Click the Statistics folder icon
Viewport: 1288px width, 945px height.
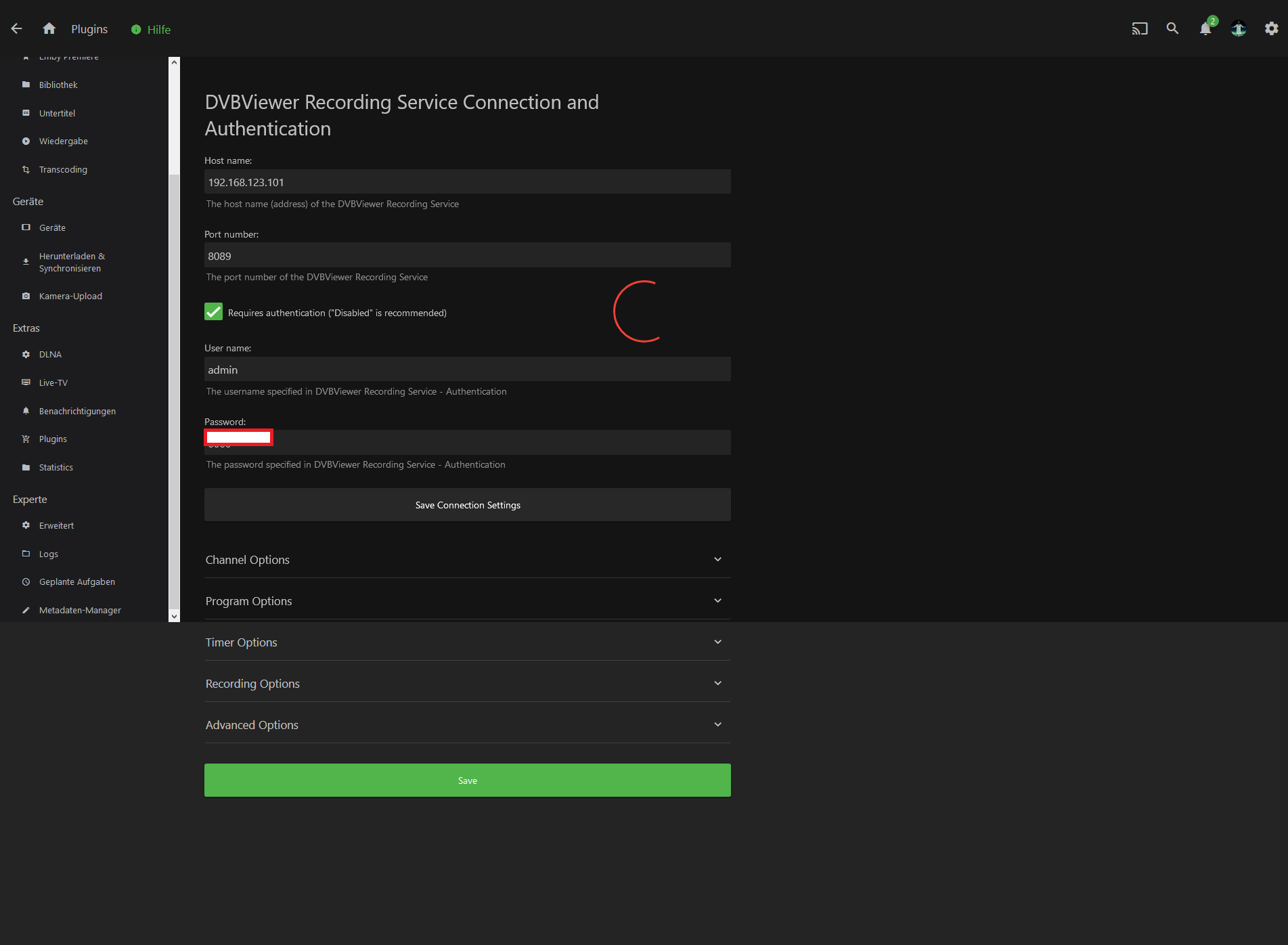[26, 467]
